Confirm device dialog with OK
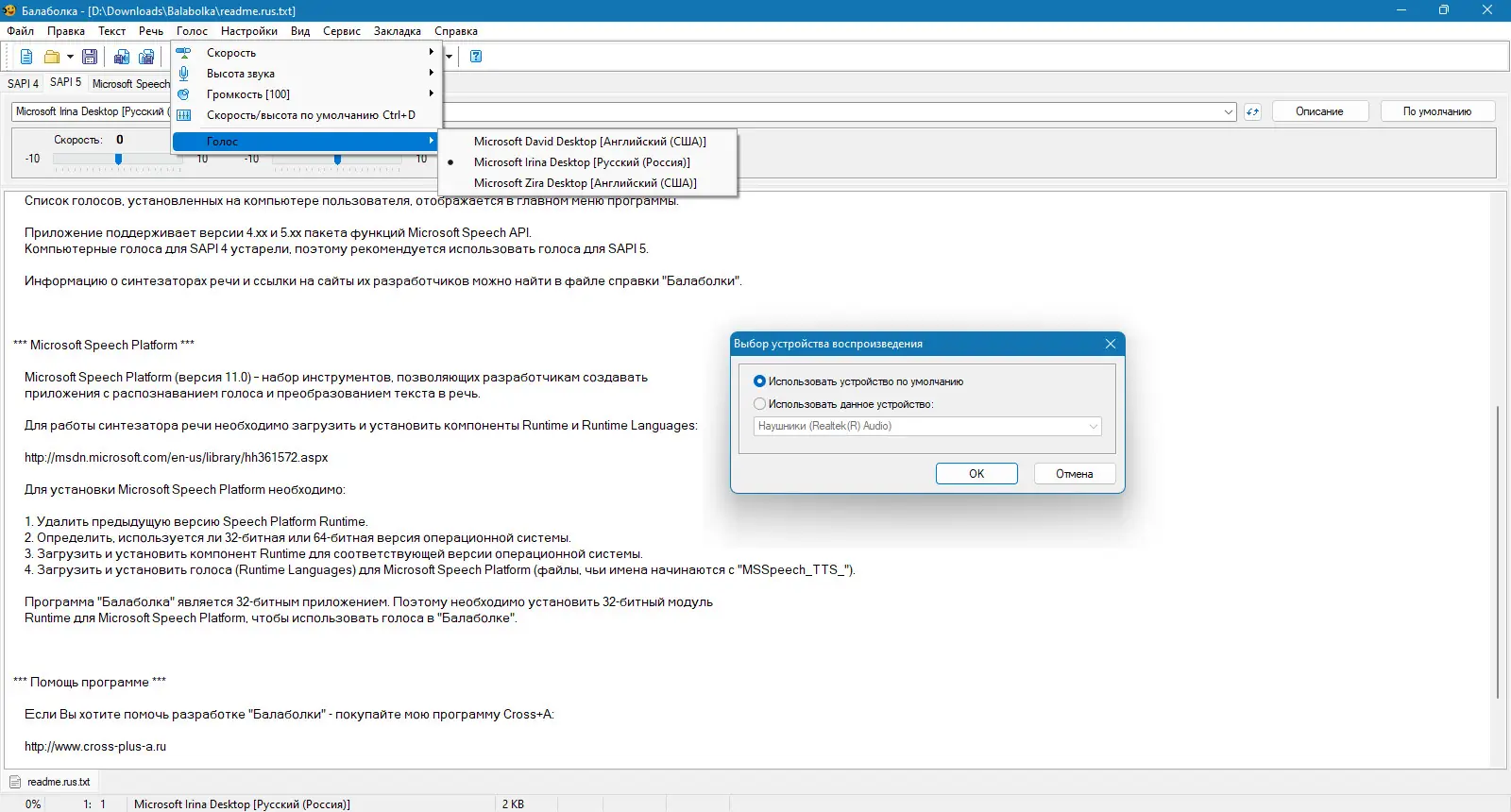1511x812 pixels. point(976,474)
